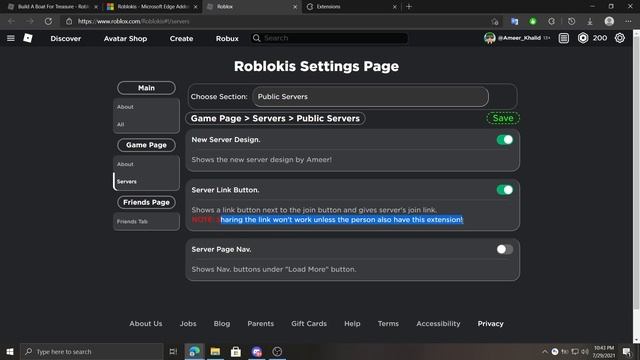Screen dimensions: 640x360
Task: Disable the New Server Design toggle
Action: pyautogui.click(x=505, y=140)
